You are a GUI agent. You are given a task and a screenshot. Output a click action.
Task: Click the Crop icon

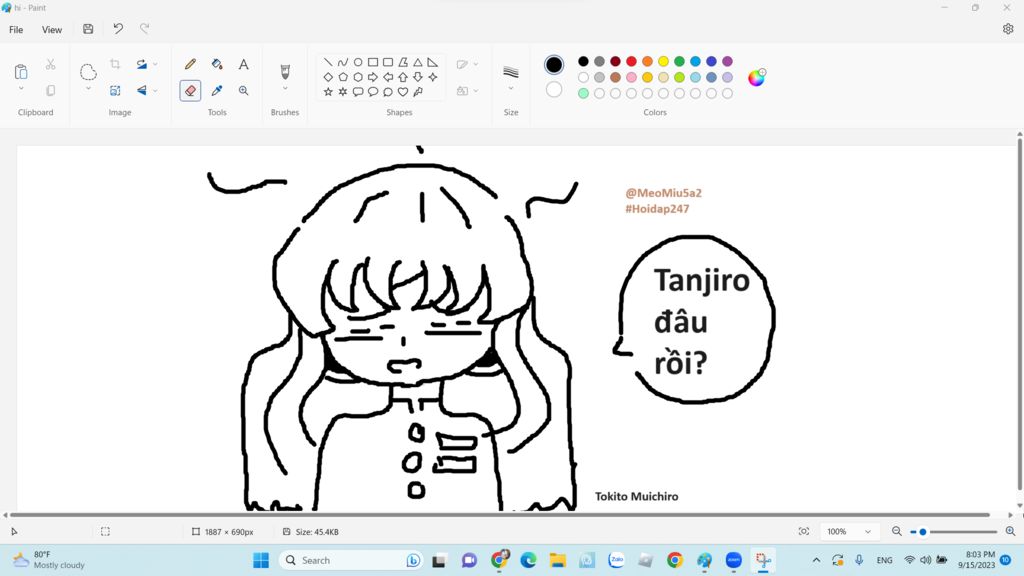pyautogui.click(x=115, y=64)
